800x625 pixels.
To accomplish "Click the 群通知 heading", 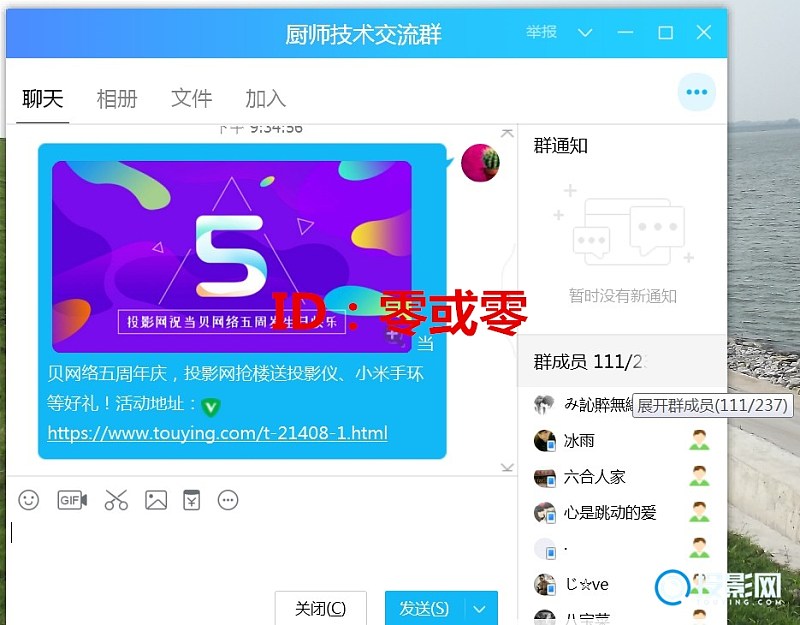I will 560,146.
